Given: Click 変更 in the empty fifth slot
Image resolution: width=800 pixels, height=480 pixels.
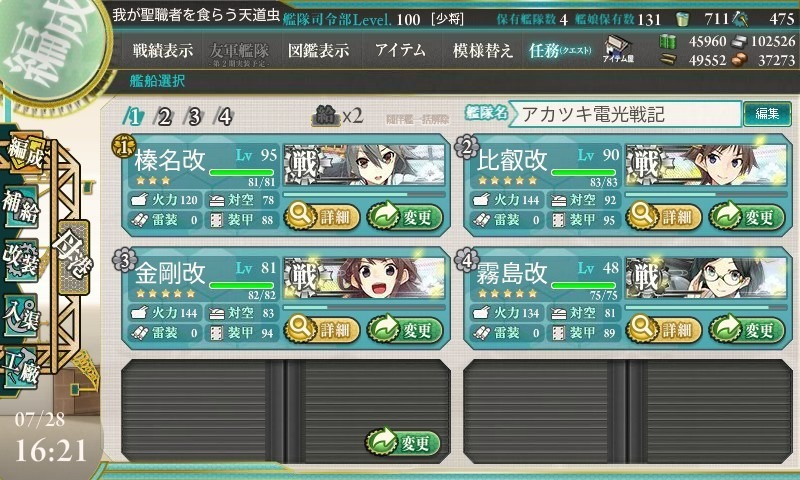Looking at the screenshot, I should coord(403,442).
